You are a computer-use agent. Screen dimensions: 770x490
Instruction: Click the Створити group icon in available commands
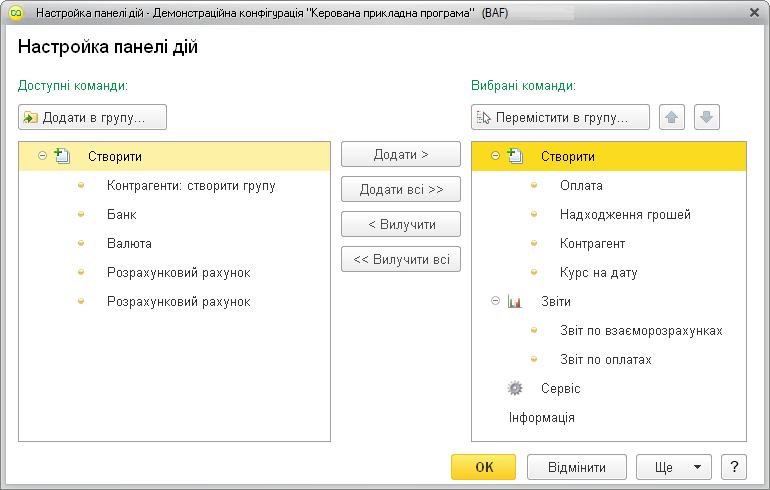pos(62,156)
